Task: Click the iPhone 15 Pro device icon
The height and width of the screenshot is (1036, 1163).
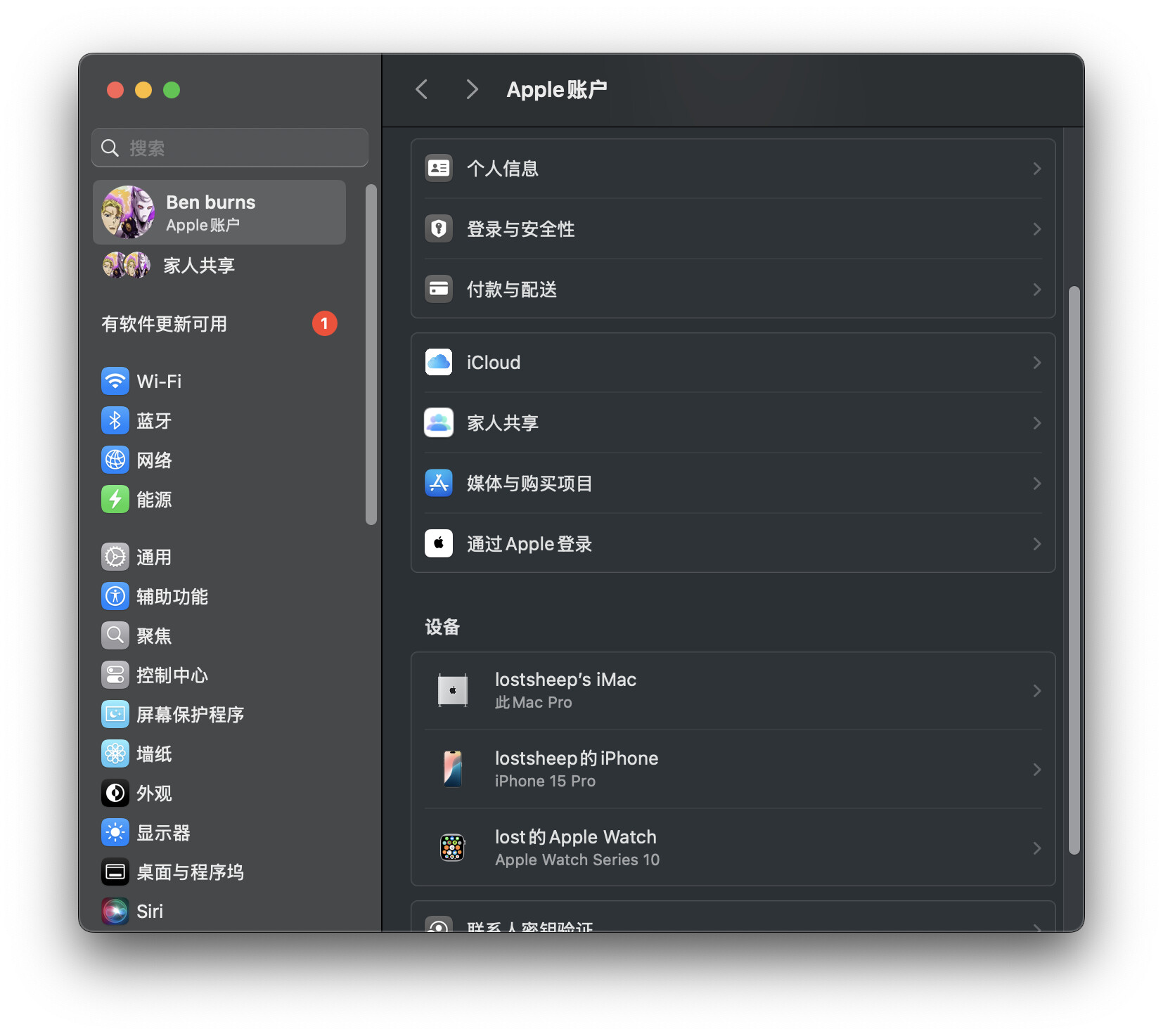Action: click(x=453, y=770)
